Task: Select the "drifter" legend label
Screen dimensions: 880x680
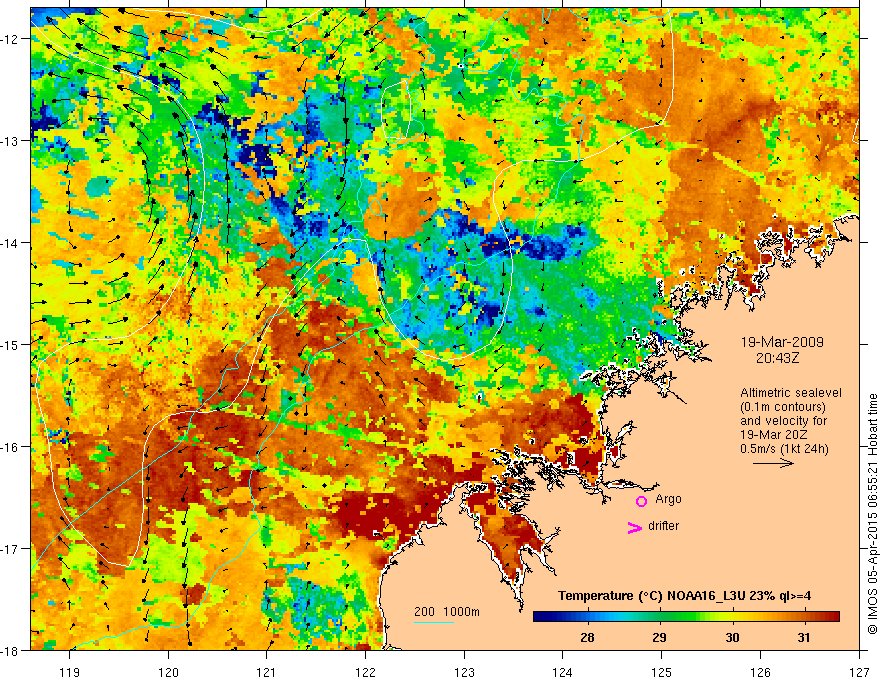Action: coord(663,526)
